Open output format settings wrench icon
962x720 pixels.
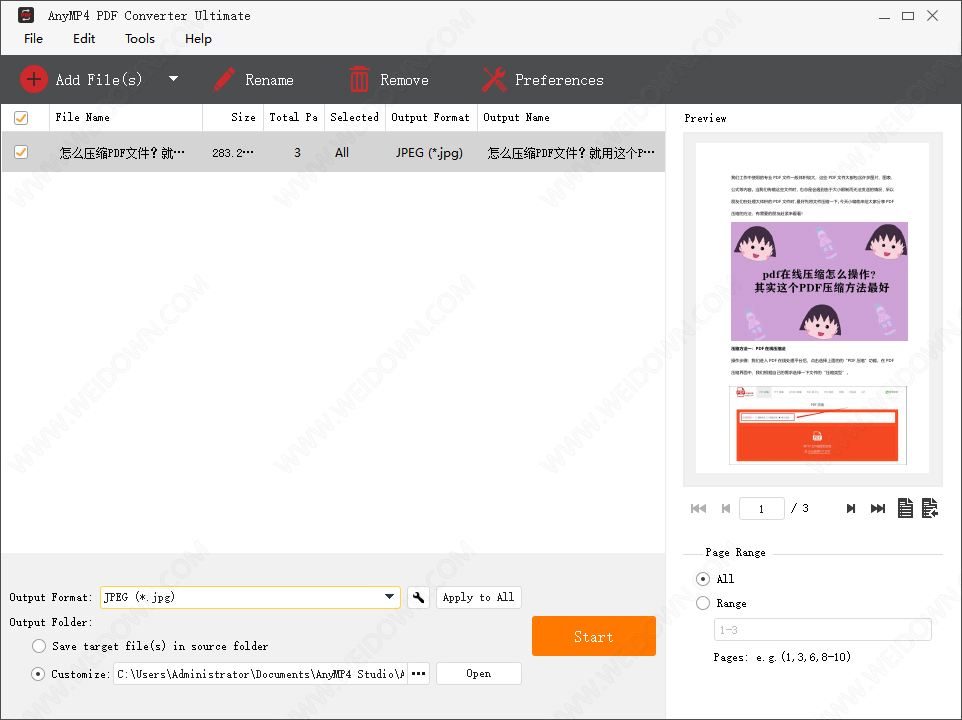[x=418, y=597]
